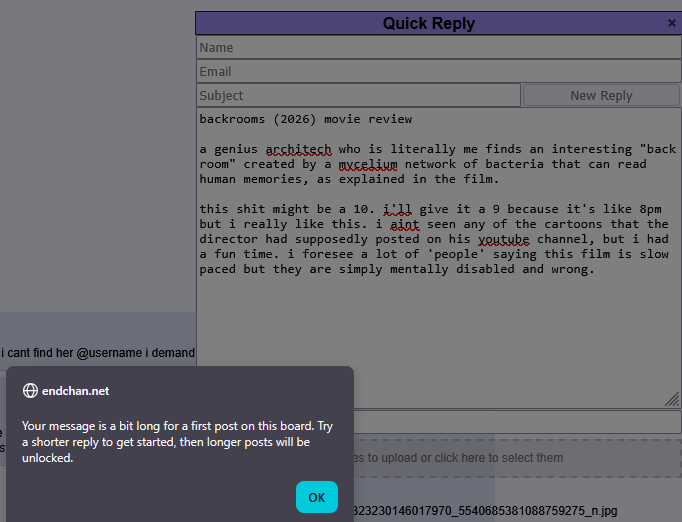Click inside the message text area
Viewport: 682px width, 522px height.
point(439,259)
